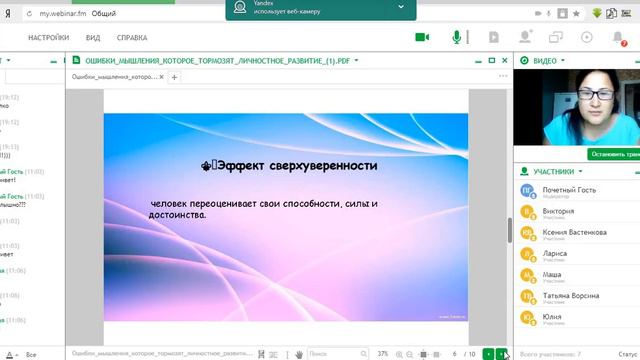This screenshot has width=640, height=360.
Task: Select the hand pan tool in document toolbar
Action: (x=299, y=355)
